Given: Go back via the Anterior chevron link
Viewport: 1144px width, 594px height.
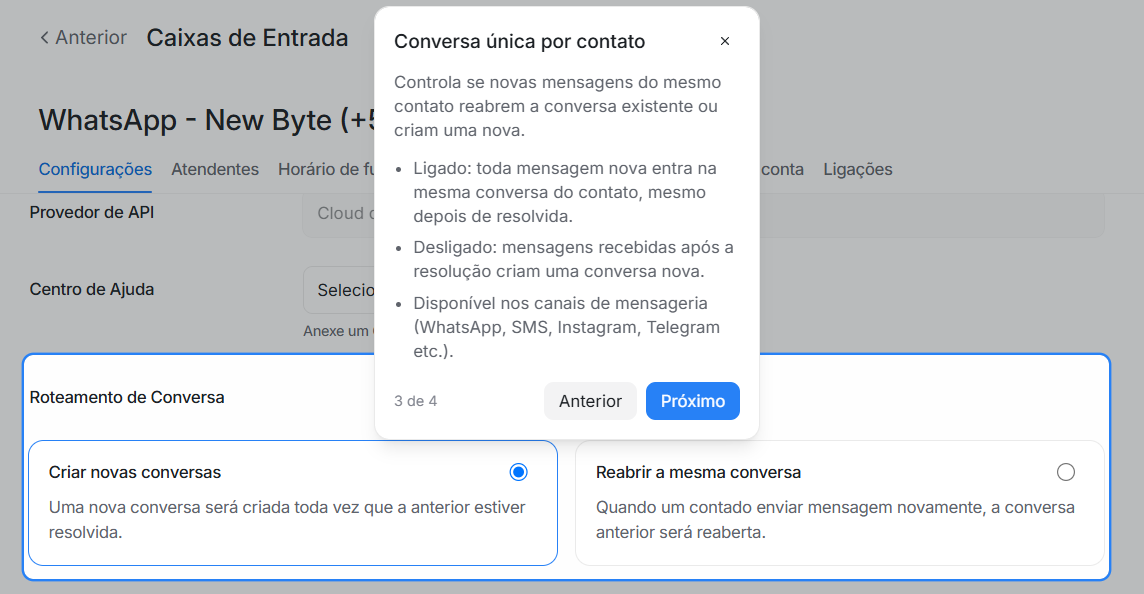Looking at the screenshot, I should click(83, 37).
